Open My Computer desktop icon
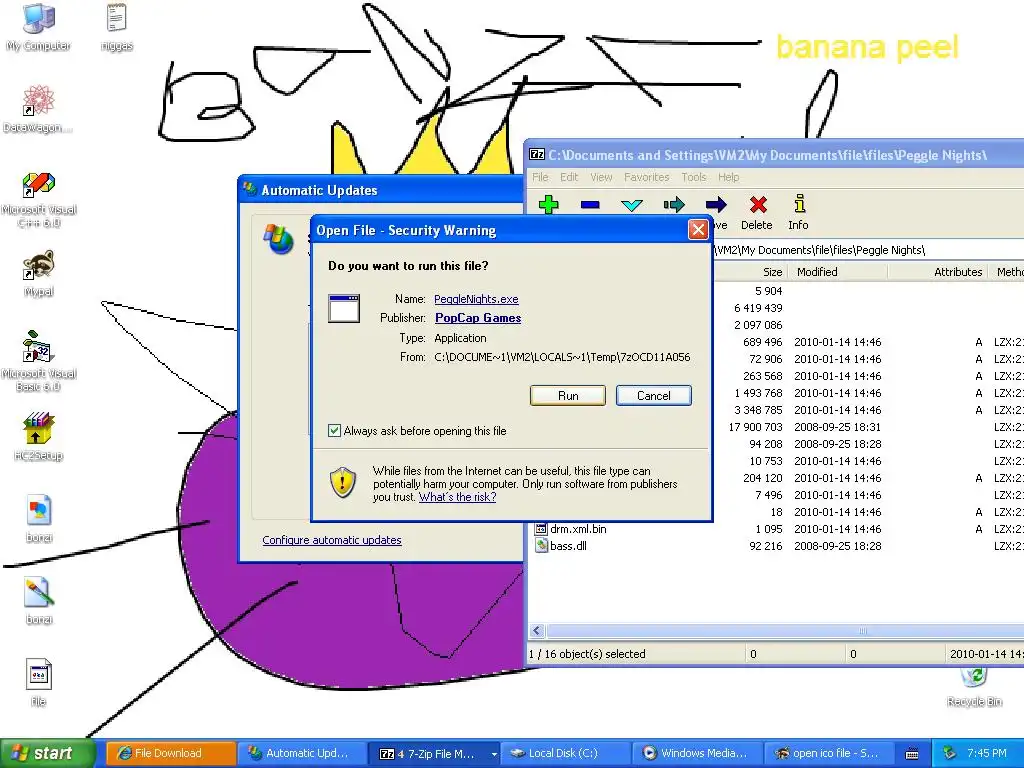The height and width of the screenshot is (768, 1024). coord(38,19)
